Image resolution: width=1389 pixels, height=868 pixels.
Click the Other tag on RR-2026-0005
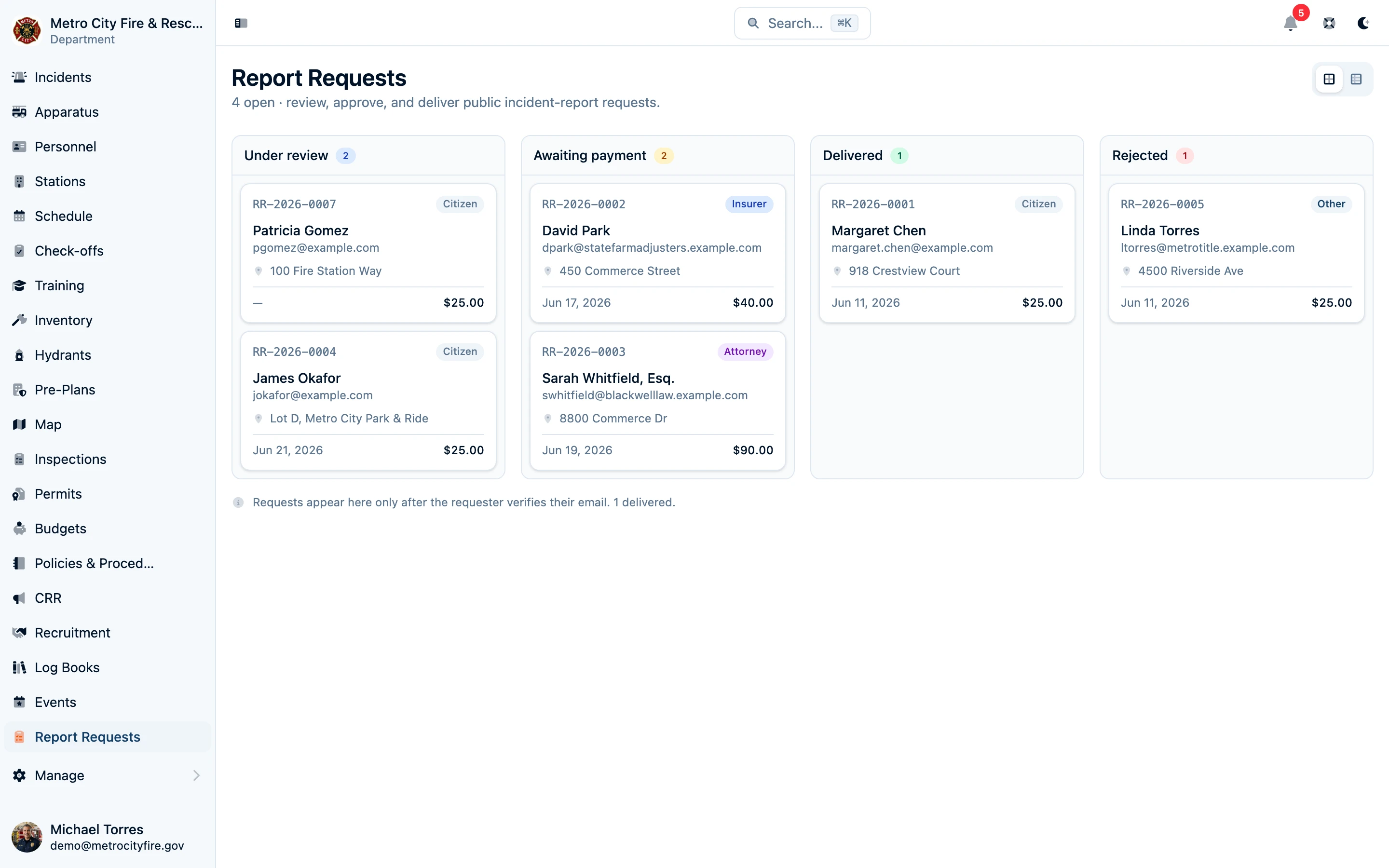(x=1331, y=204)
